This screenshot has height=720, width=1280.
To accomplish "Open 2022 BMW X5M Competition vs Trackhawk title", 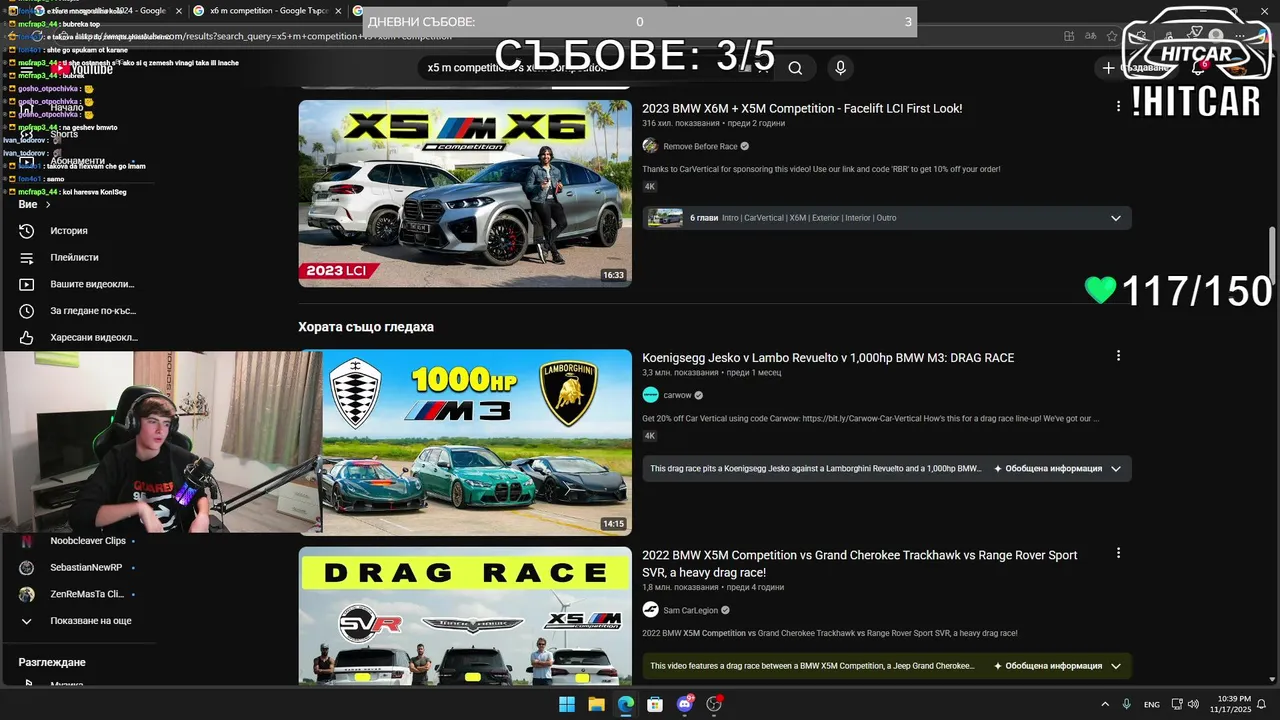I will point(860,564).
